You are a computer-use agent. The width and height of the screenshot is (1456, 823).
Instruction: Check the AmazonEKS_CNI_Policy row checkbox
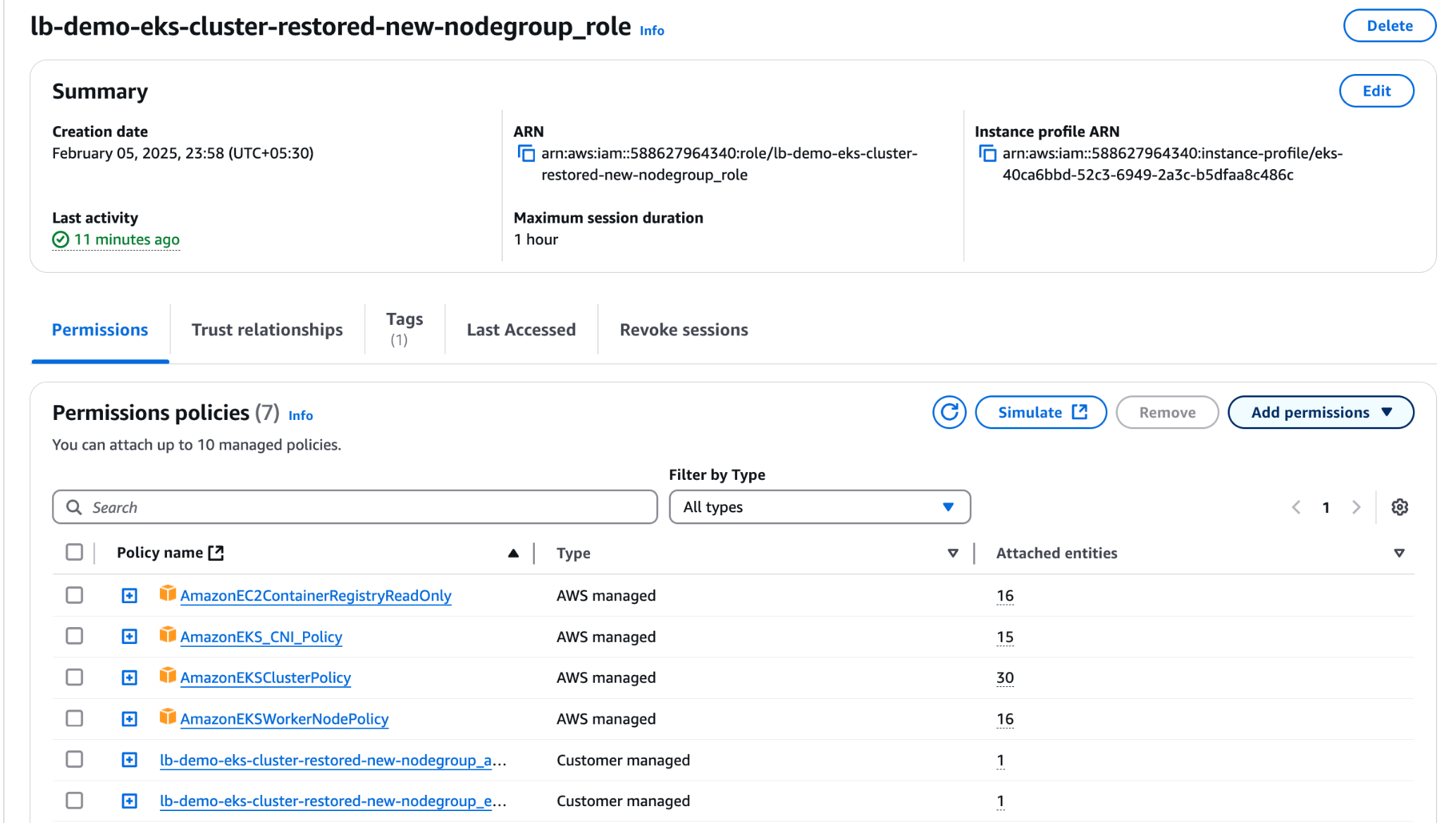pyautogui.click(x=74, y=636)
